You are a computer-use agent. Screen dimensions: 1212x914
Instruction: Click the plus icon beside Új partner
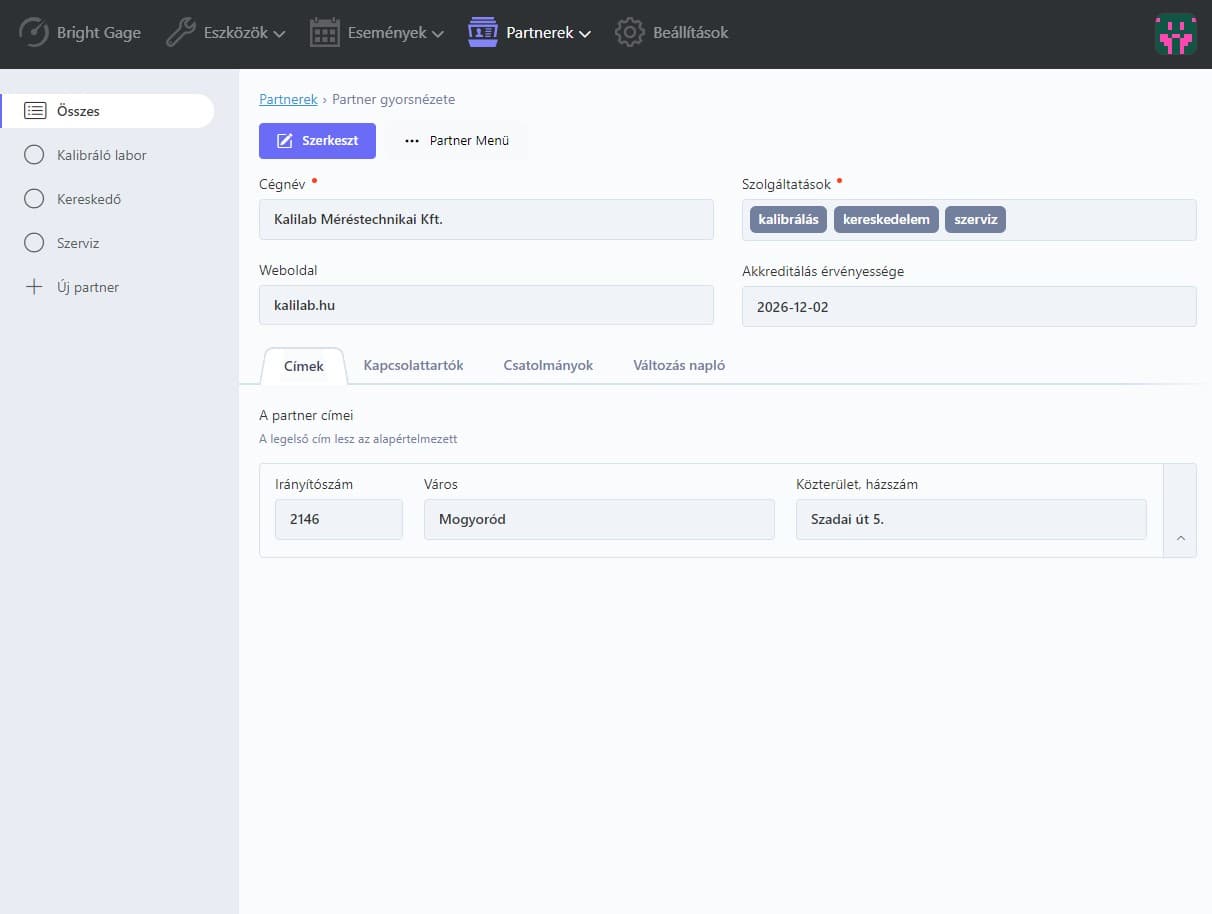[34, 287]
